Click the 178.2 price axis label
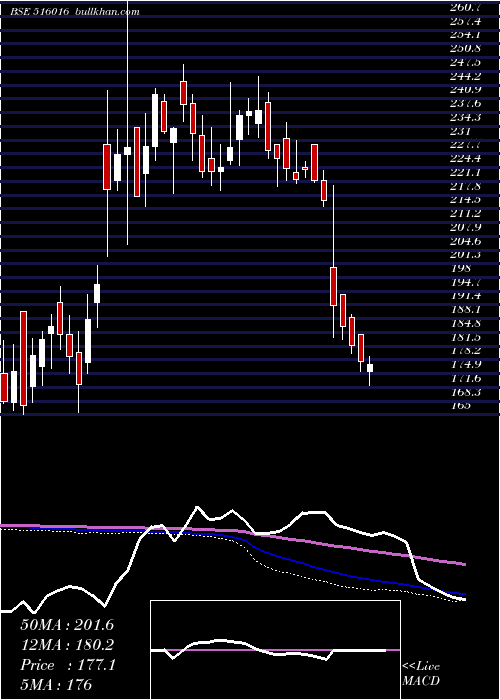The image size is (500, 700). coord(467,350)
